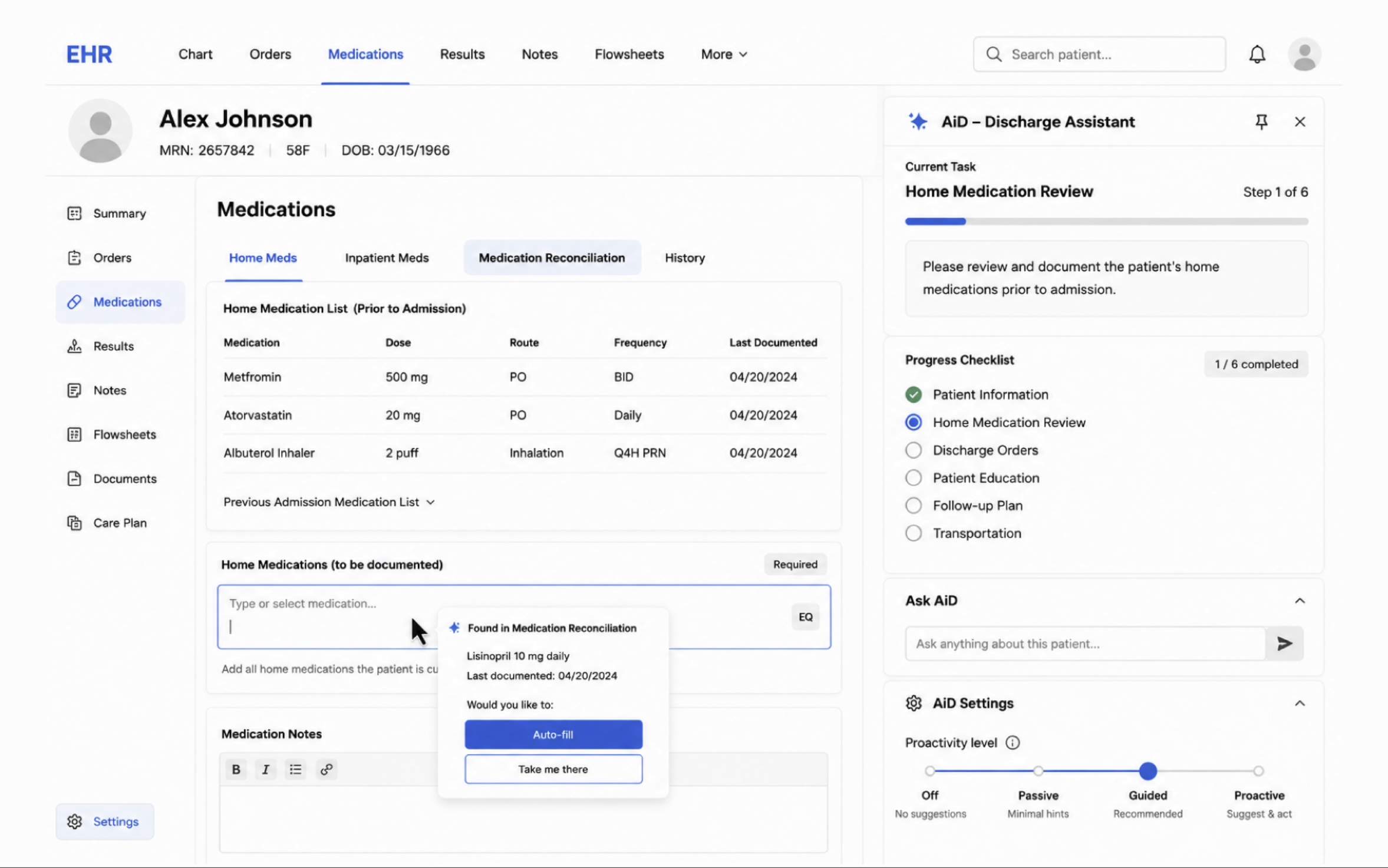Click the AiD sparkle icon in panel header
Screen dimensions: 1388x868
[x=918, y=121]
